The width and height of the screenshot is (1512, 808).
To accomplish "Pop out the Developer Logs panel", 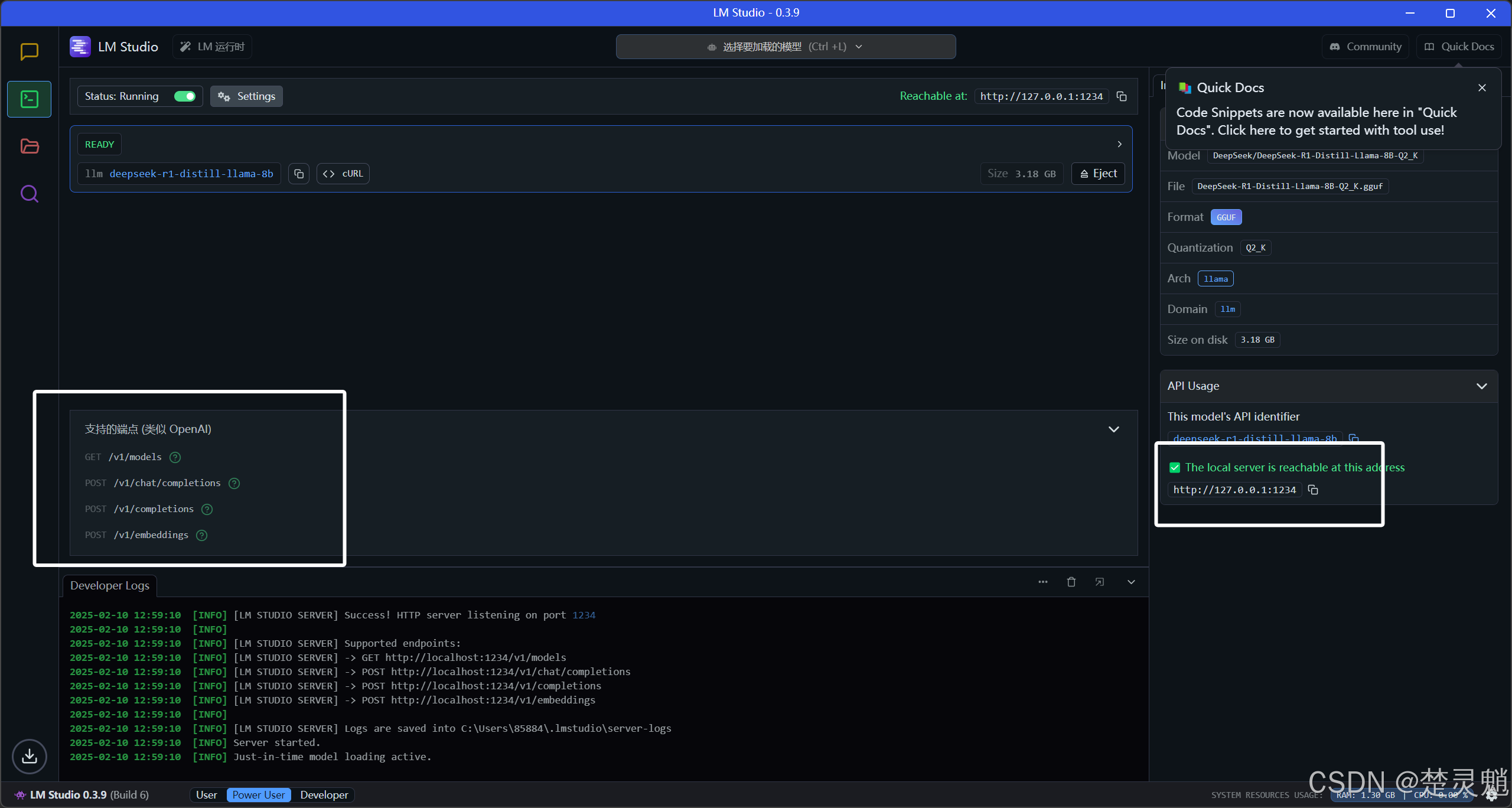I will (x=1100, y=582).
